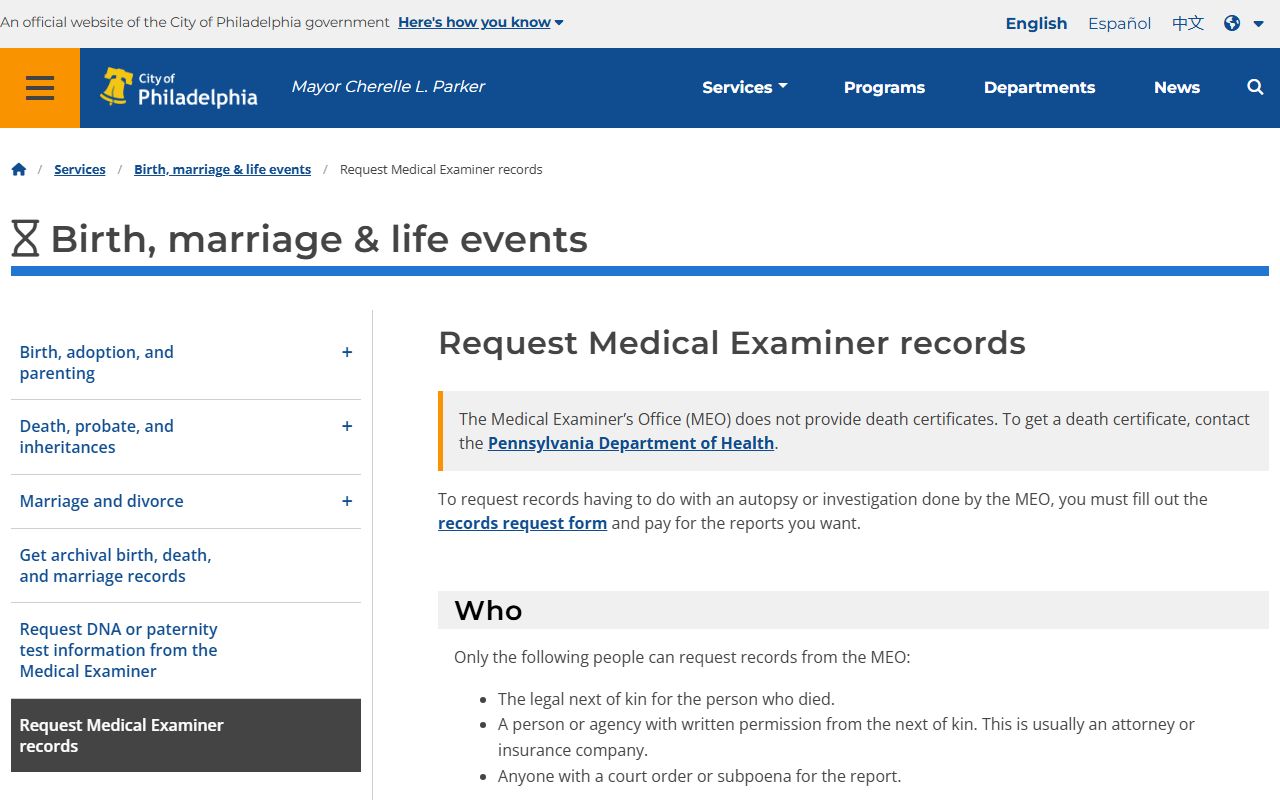Go to Programs in top navigation

click(x=884, y=87)
